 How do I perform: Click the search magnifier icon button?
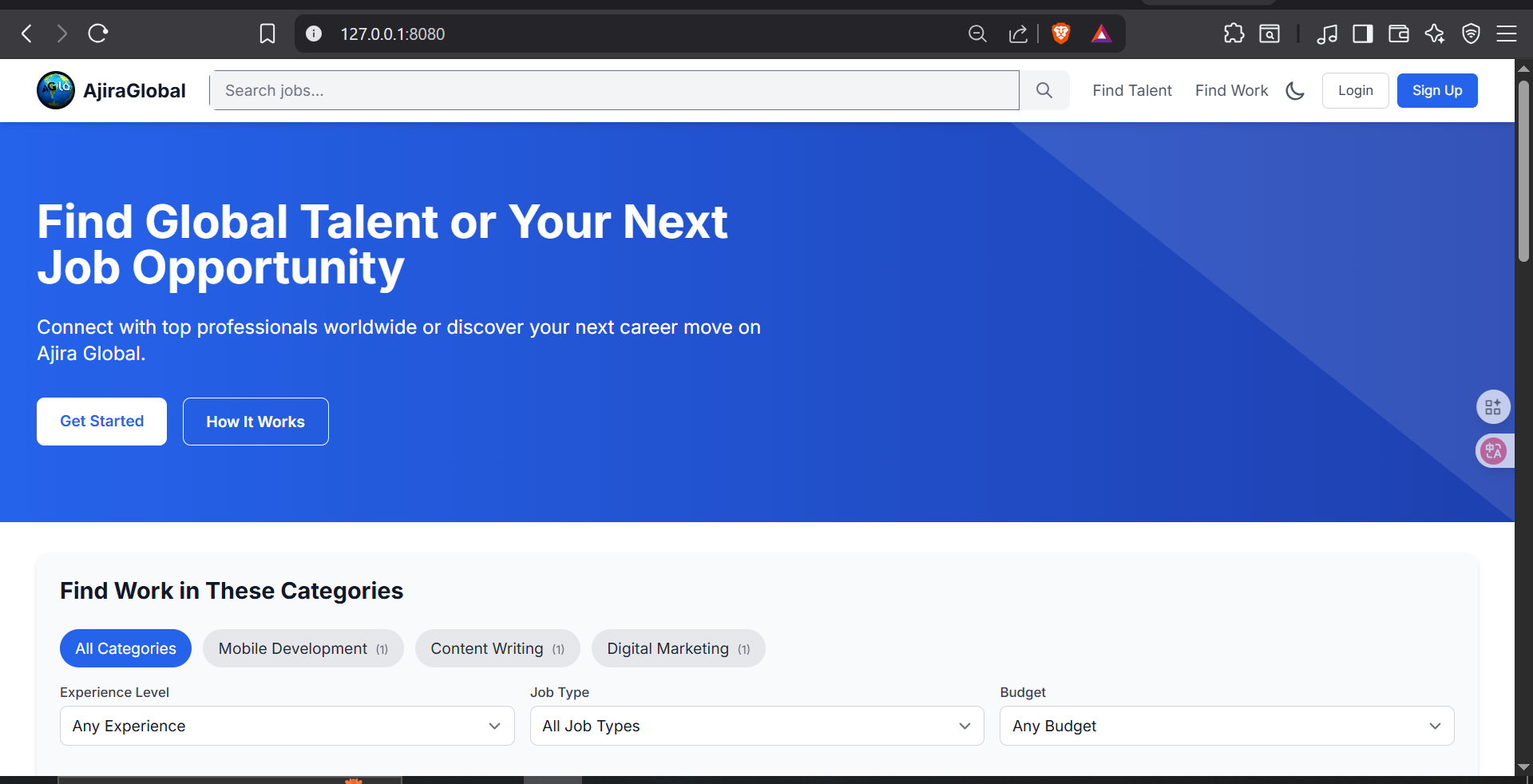pos(1044,90)
